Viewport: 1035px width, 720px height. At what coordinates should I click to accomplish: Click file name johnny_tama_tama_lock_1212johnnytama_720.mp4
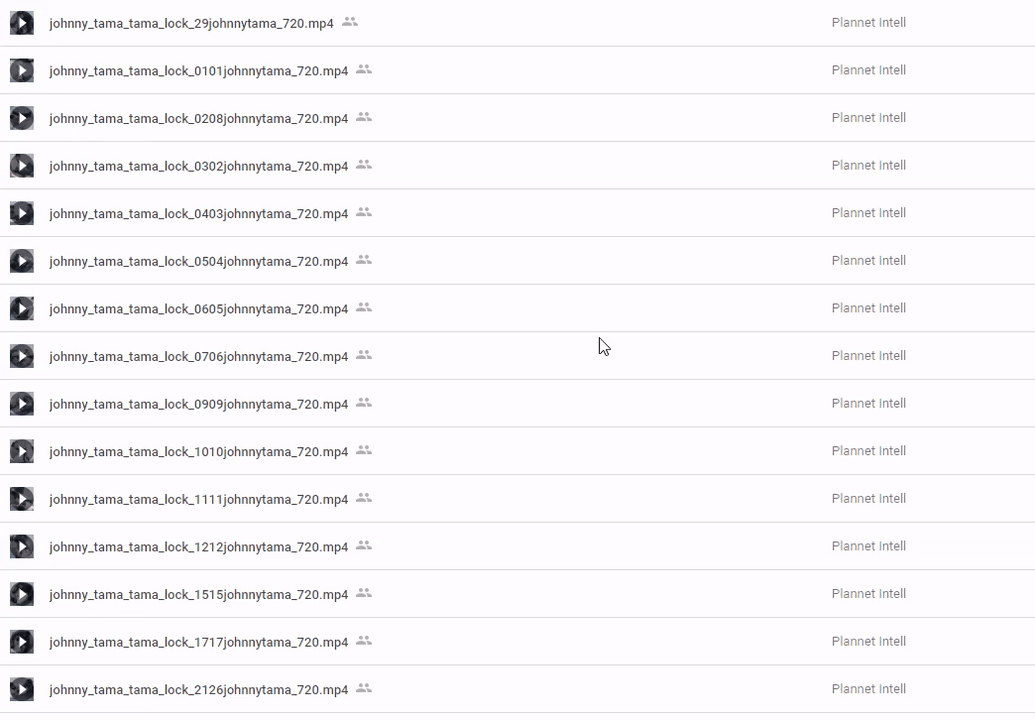(198, 547)
